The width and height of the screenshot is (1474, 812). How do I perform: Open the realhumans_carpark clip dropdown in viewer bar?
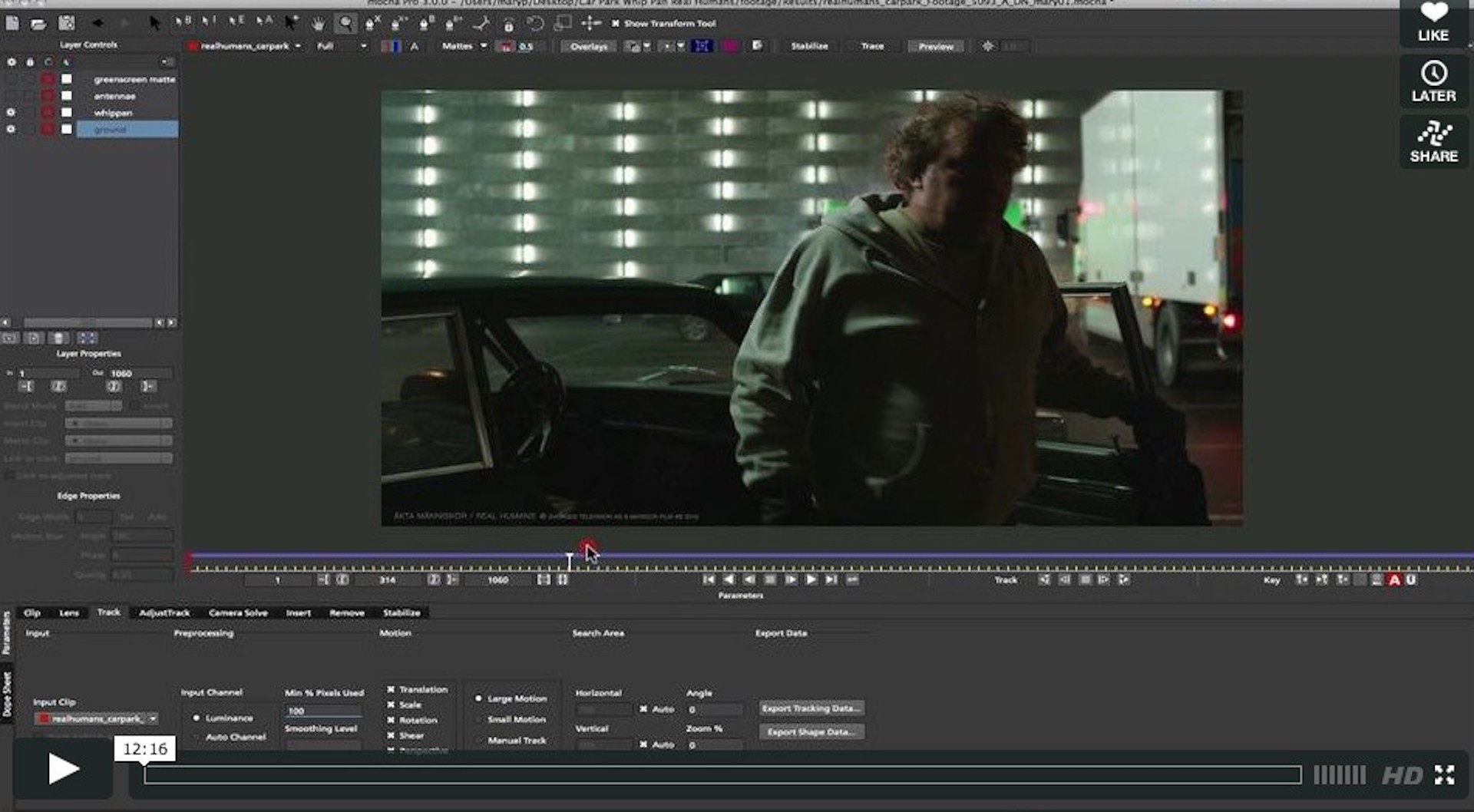coord(246,46)
